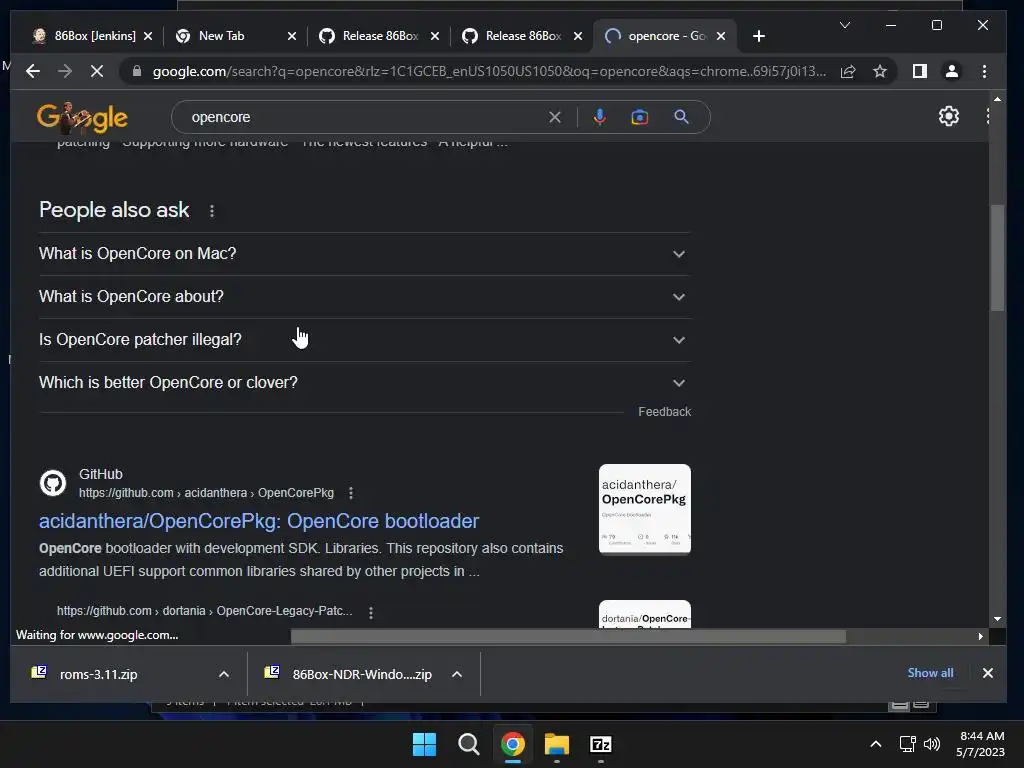The height and width of the screenshot is (768, 1024).
Task: Click the Google doodle logo
Action: pyautogui.click(x=82, y=118)
